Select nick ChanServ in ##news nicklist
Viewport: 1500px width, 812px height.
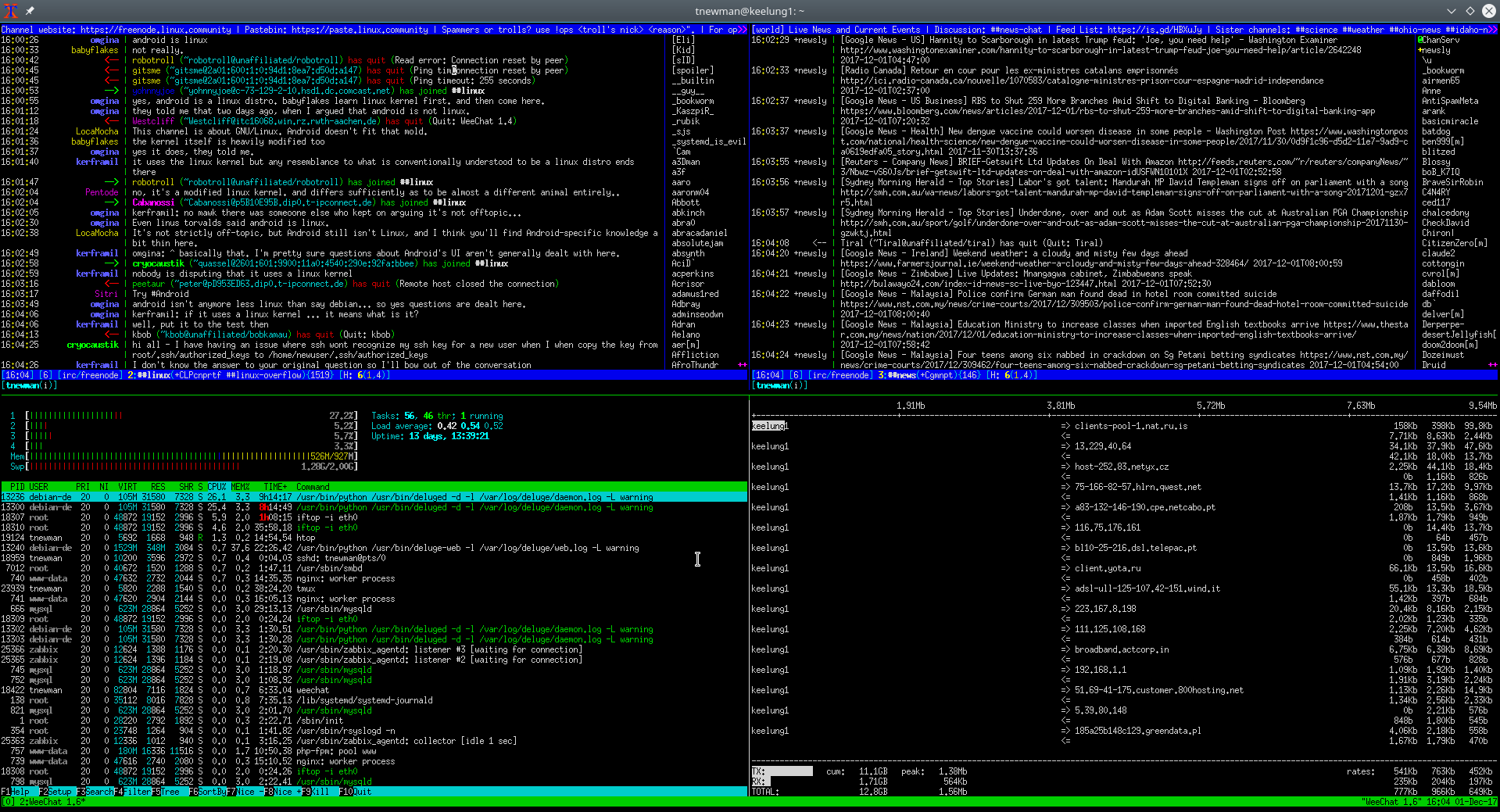click(1439, 40)
